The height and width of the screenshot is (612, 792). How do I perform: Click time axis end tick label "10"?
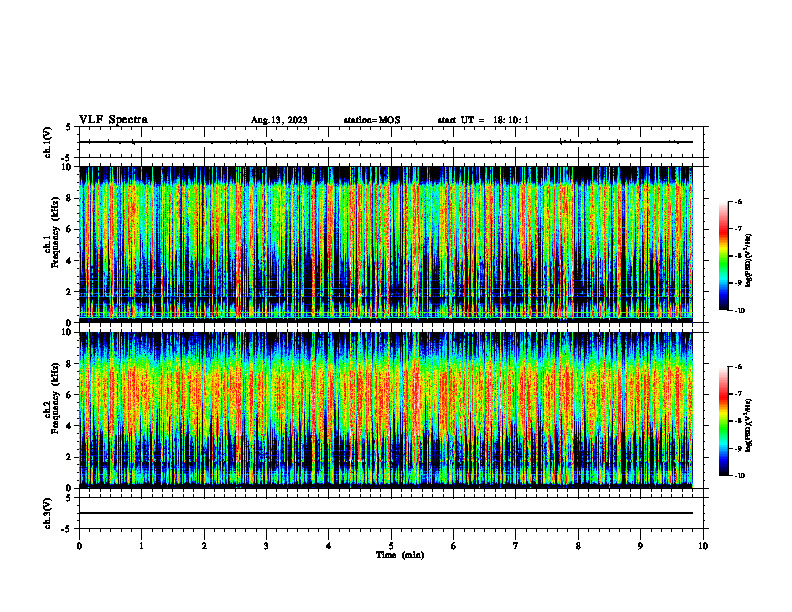point(703,546)
